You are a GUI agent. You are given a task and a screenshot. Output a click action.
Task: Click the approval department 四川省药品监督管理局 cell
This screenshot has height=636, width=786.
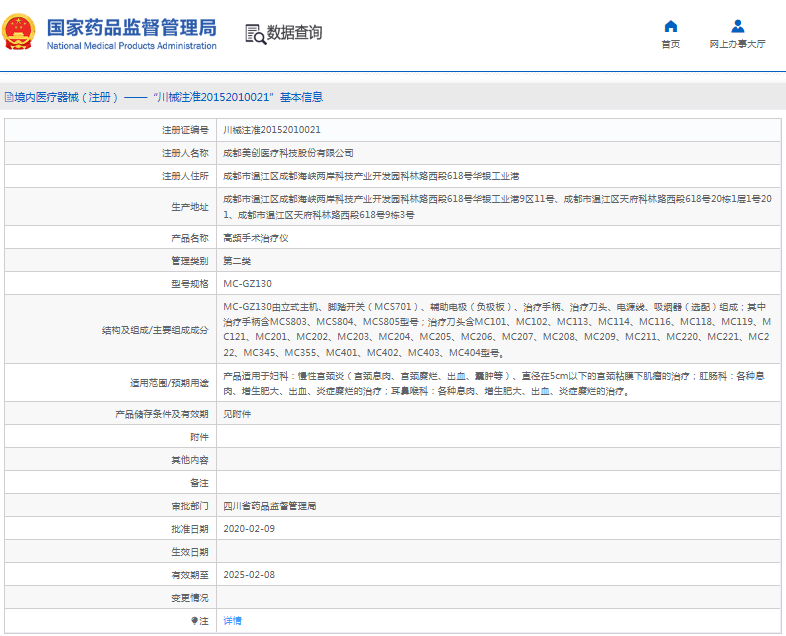[269, 506]
